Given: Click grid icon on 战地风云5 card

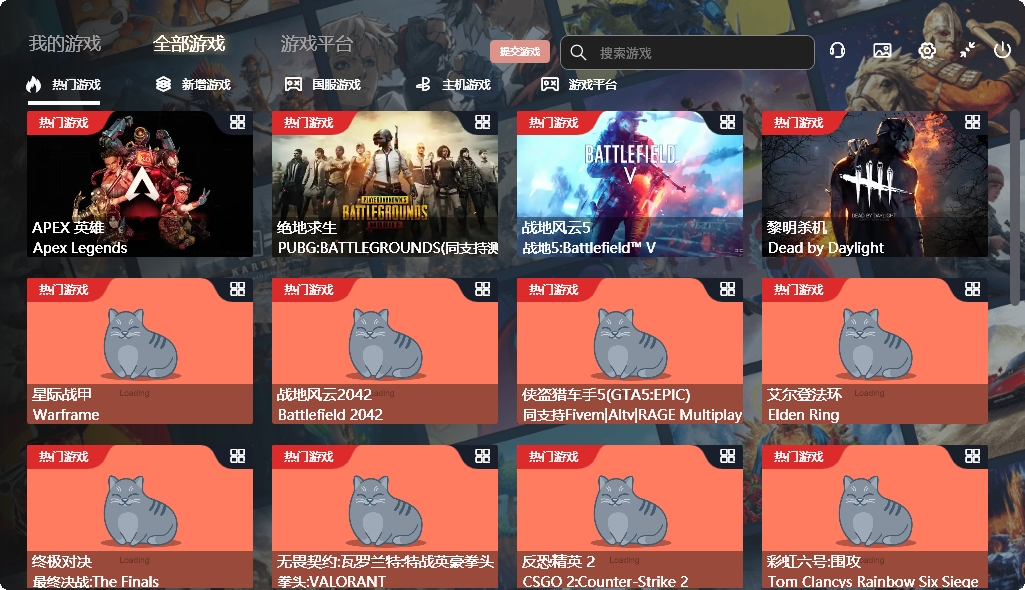Looking at the screenshot, I should tap(728, 122).
